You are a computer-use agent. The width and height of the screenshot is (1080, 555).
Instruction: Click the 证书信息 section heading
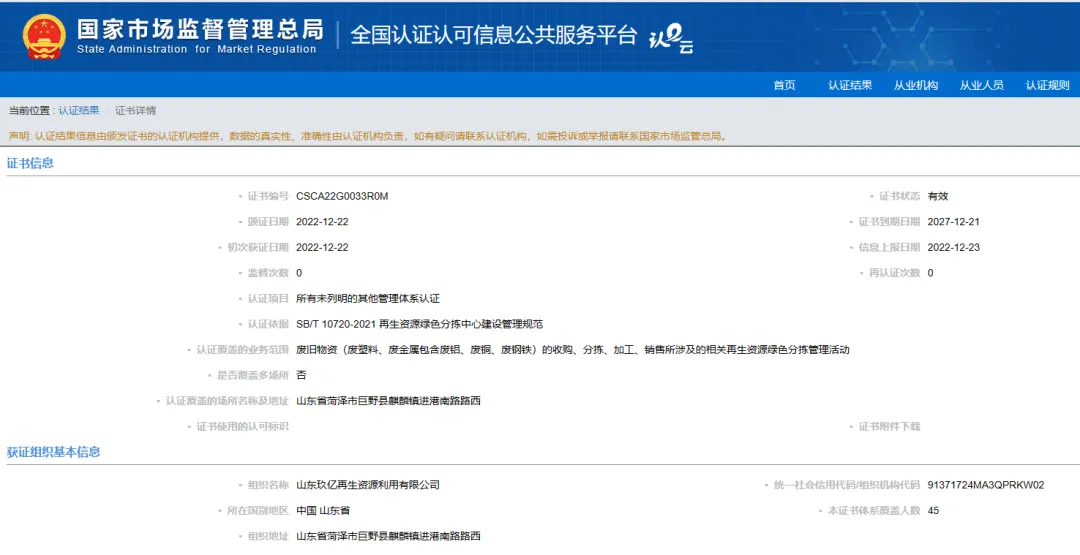pyautogui.click(x=30, y=163)
